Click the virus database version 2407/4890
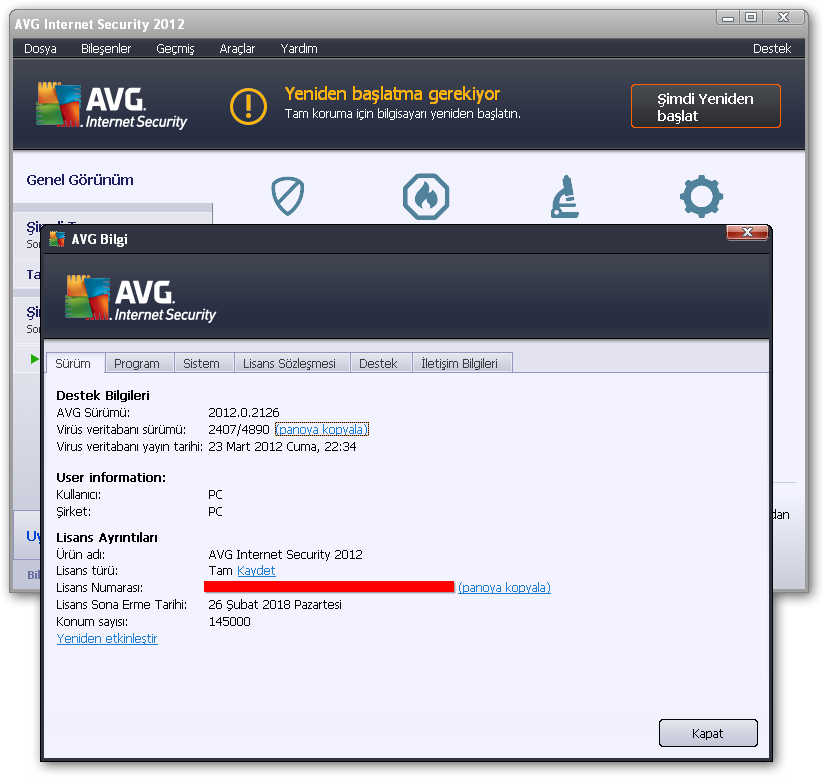This screenshot has width=824, height=777. coord(239,429)
